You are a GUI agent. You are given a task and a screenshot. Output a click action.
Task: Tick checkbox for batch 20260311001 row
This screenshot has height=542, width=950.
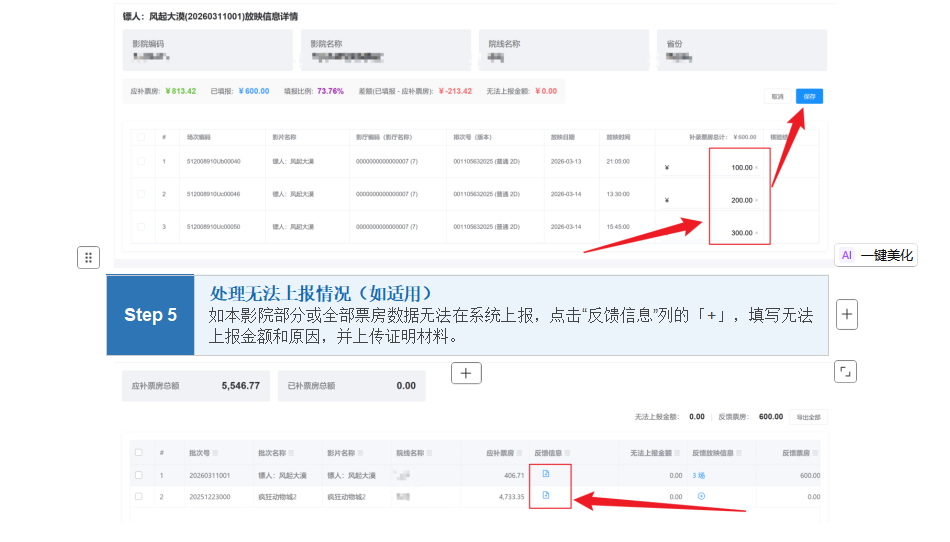138,475
